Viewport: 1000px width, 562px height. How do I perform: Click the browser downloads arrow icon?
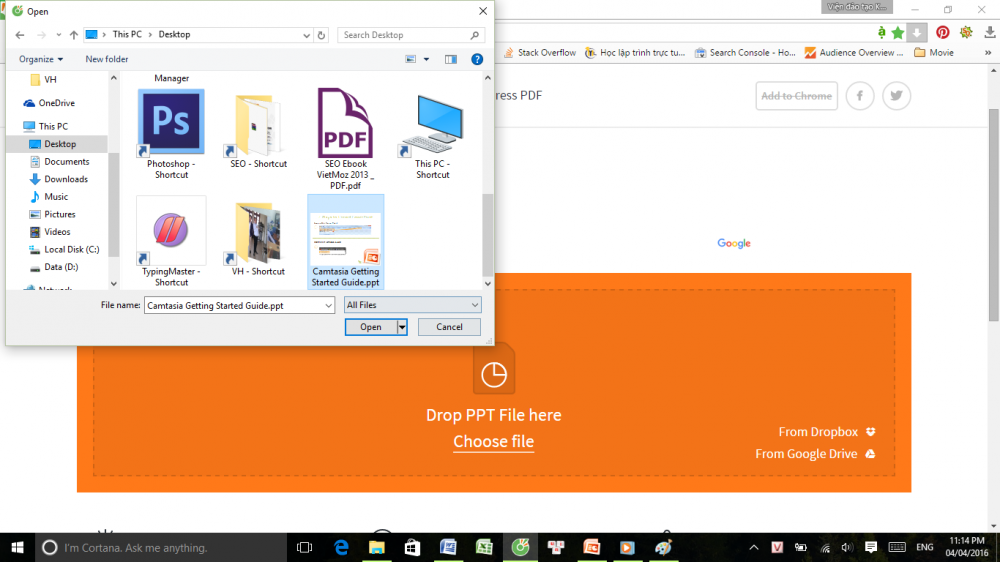point(990,33)
